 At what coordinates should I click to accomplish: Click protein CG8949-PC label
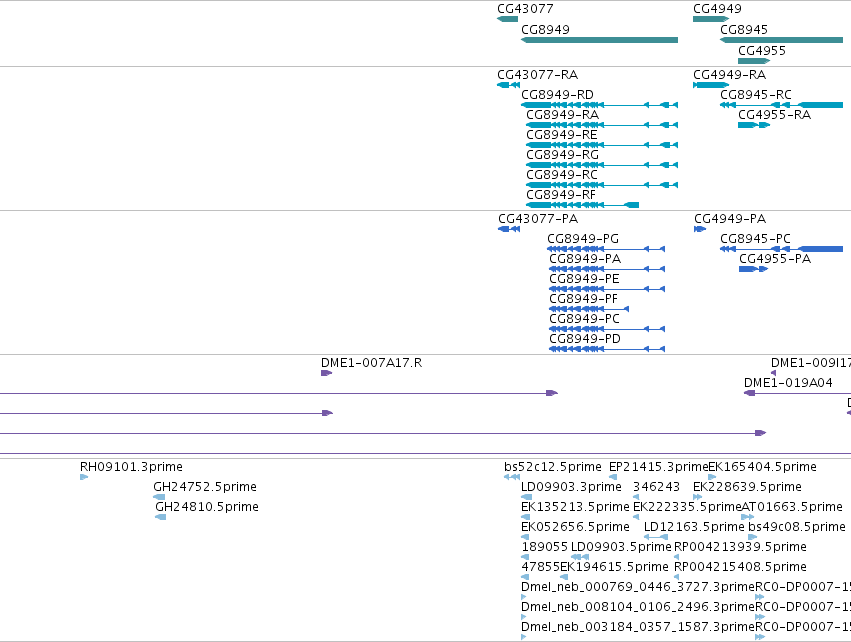coord(584,319)
